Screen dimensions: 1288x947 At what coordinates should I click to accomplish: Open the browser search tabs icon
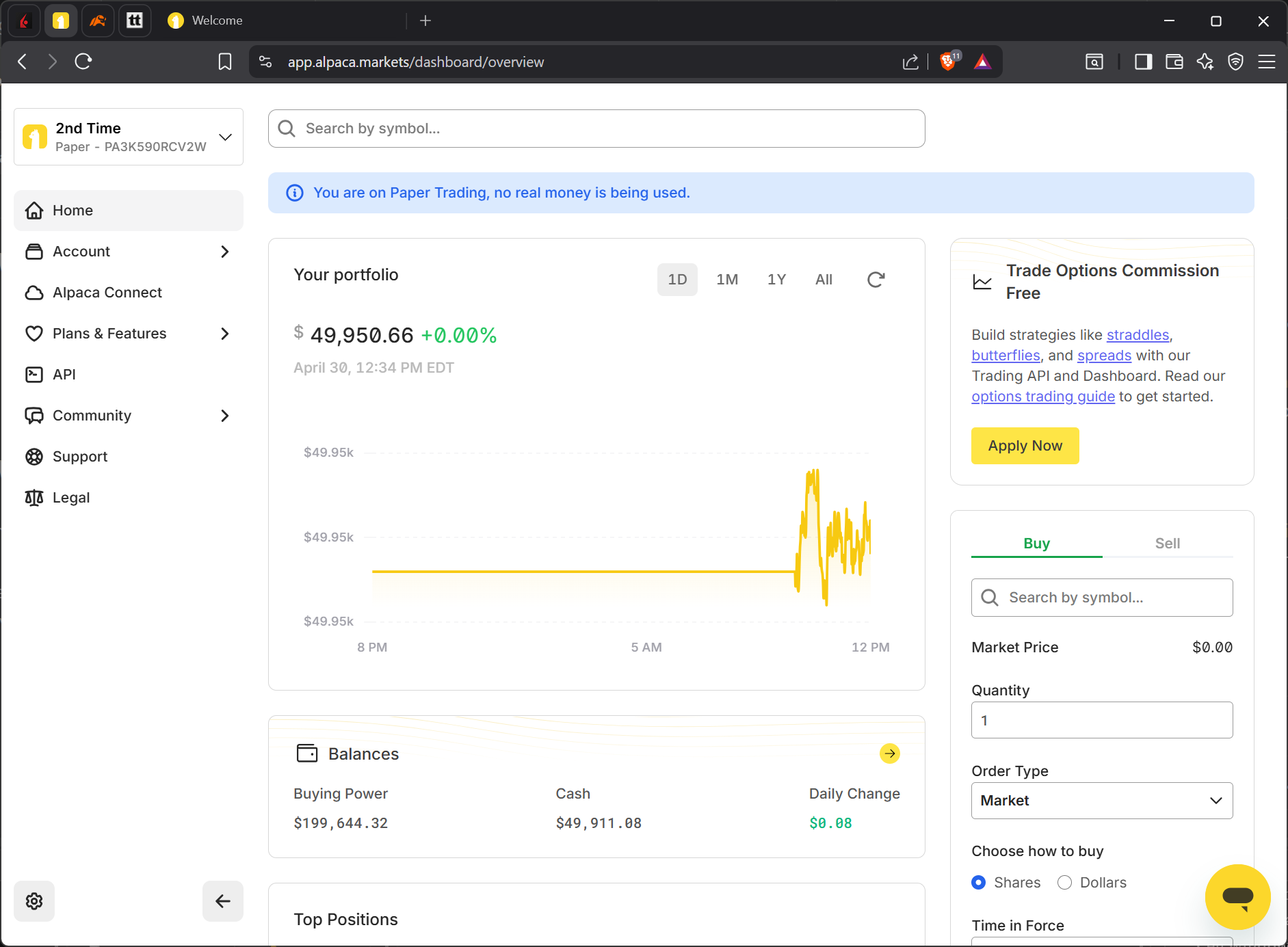(1094, 62)
